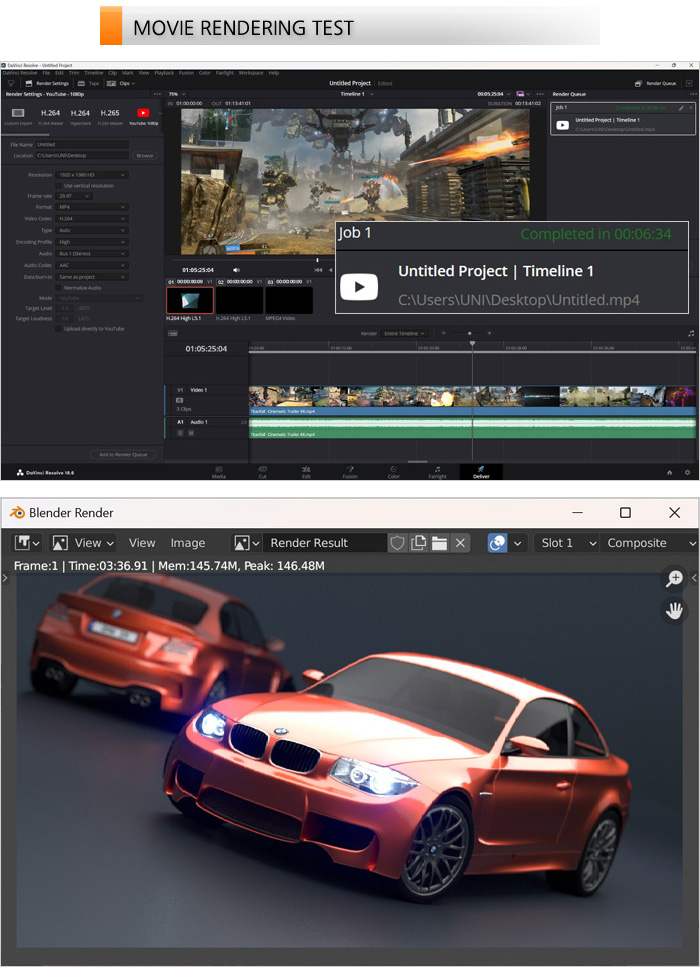Unlink the Render Result image with X

tap(460, 543)
